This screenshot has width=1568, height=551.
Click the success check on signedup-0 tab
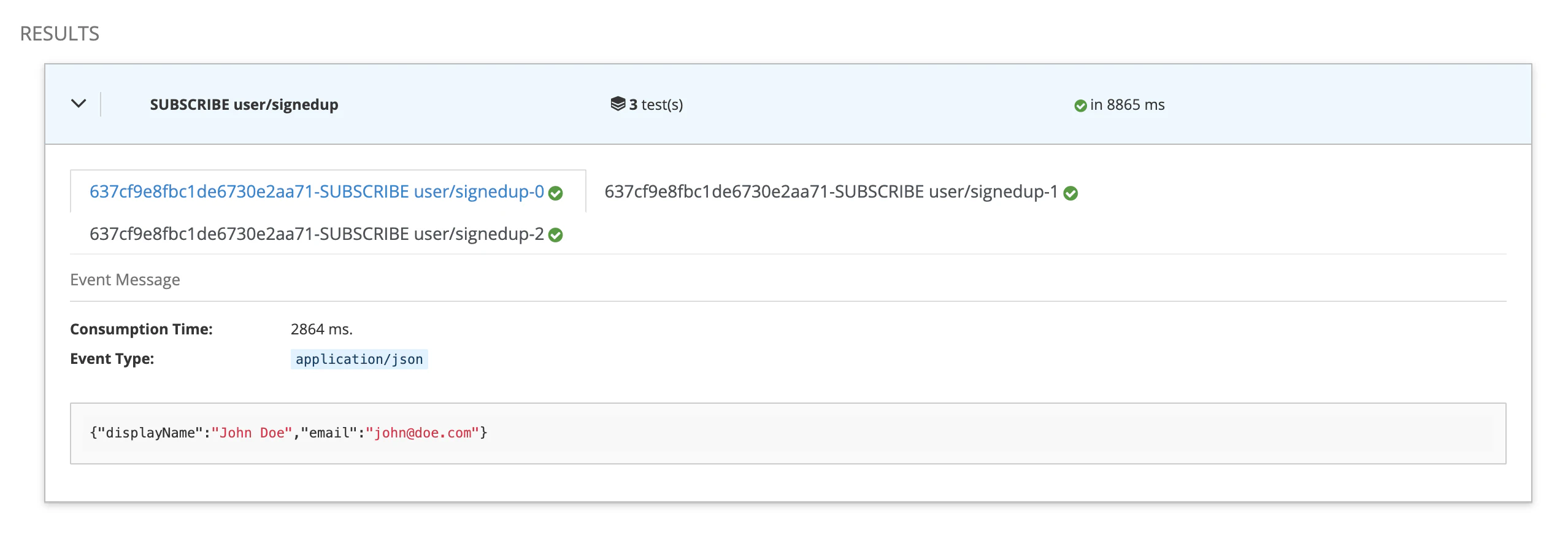pyautogui.click(x=556, y=193)
